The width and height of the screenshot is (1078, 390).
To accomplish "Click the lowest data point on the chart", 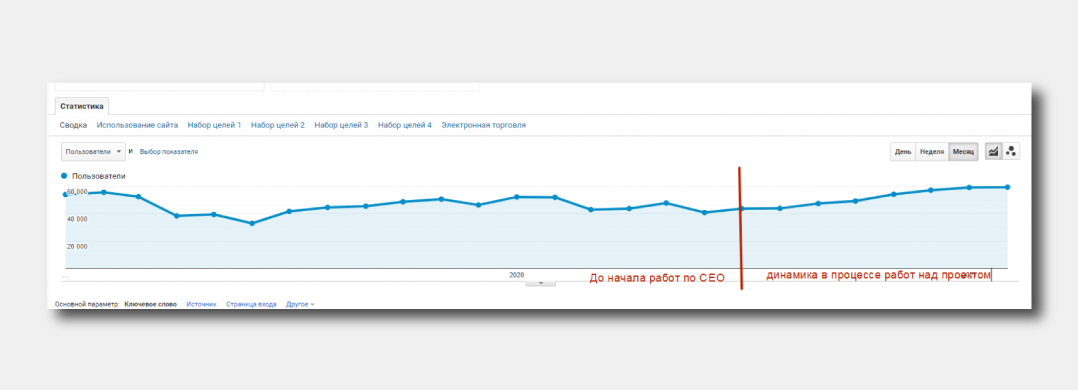I will coord(252,224).
